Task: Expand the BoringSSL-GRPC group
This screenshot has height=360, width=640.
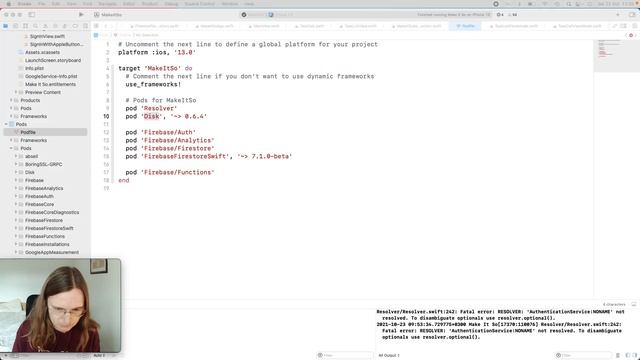Action: 16,164
